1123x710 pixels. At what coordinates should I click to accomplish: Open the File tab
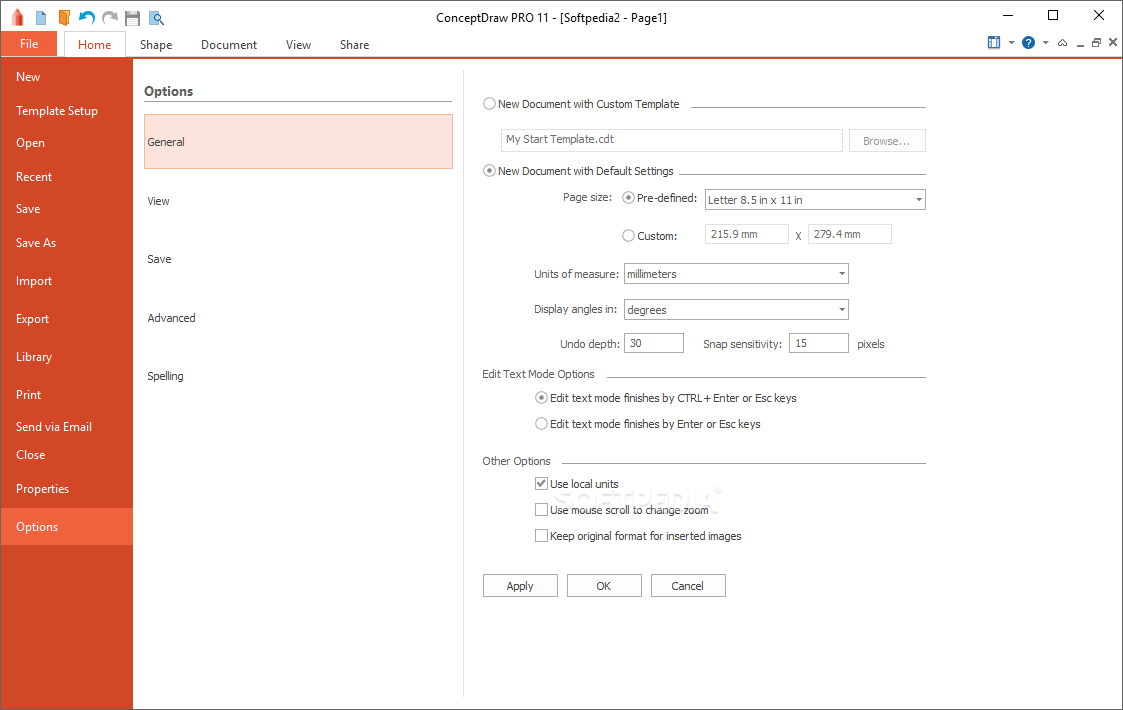point(29,44)
